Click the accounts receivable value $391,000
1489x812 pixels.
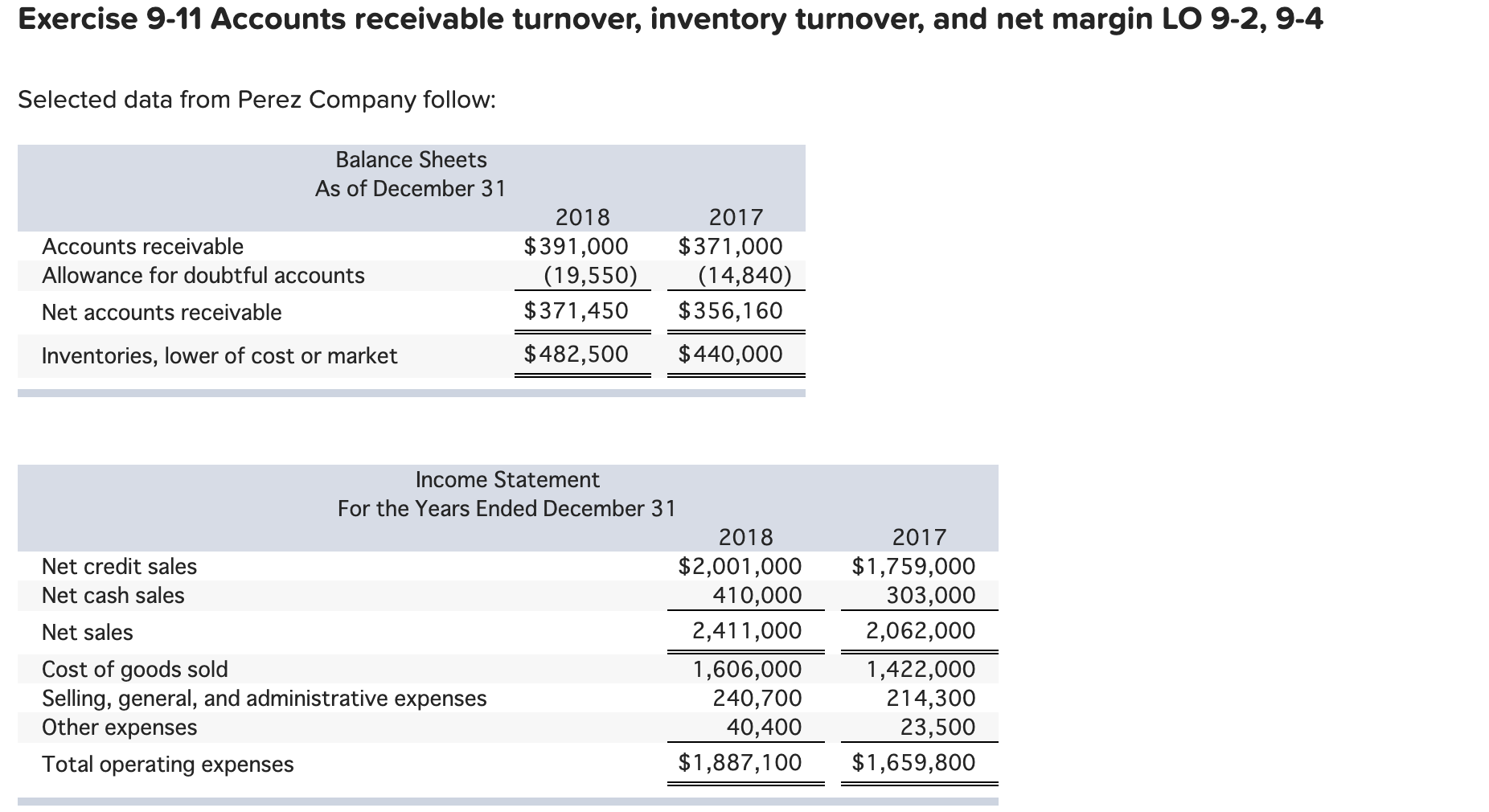coord(576,246)
